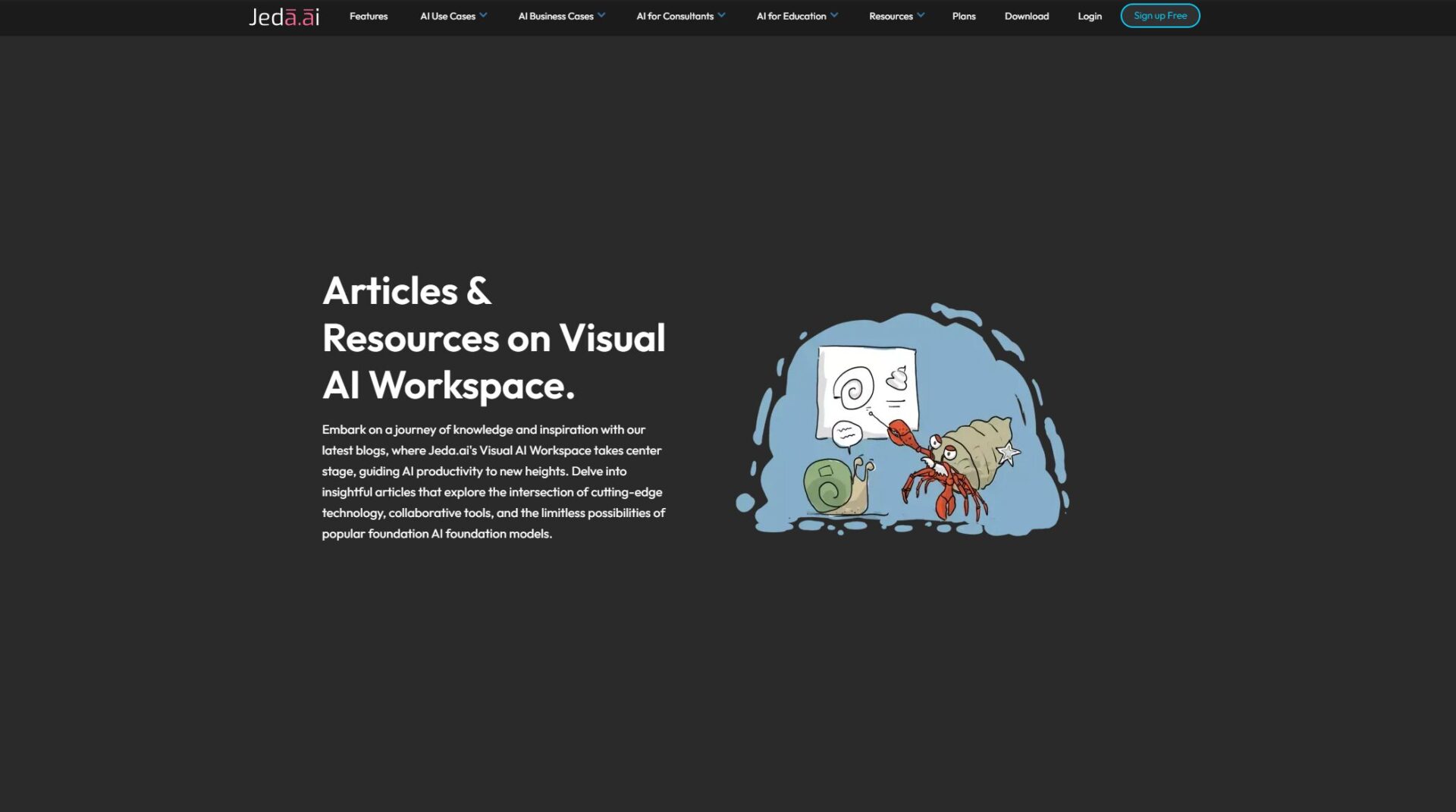Open the Download link
Viewport: 1456px width, 812px height.
click(1026, 16)
